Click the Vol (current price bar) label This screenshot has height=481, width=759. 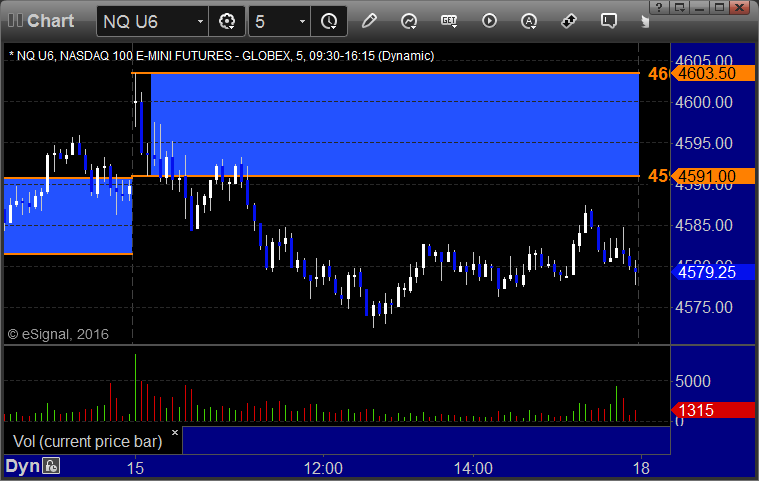pos(88,441)
